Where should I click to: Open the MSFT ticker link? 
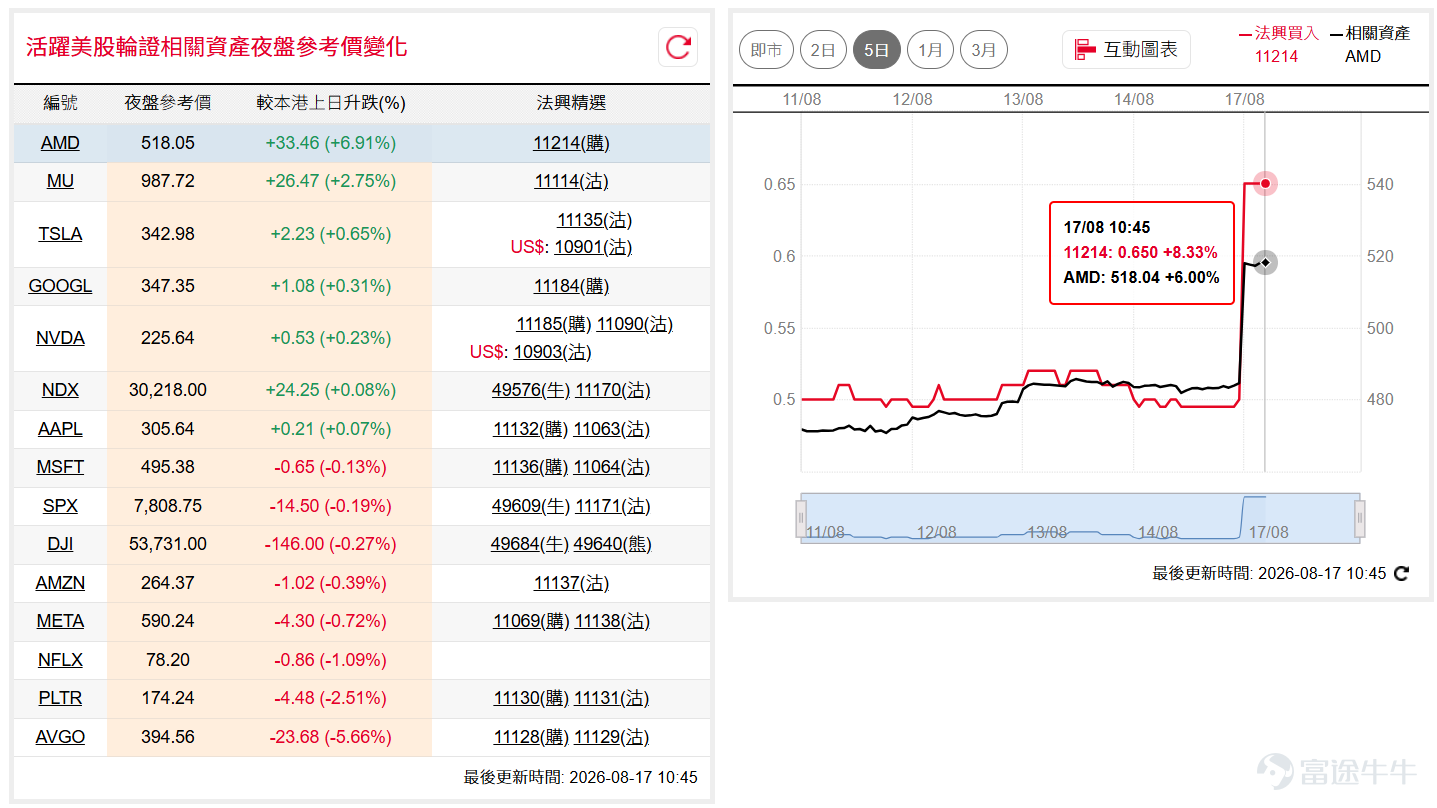[60, 467]
